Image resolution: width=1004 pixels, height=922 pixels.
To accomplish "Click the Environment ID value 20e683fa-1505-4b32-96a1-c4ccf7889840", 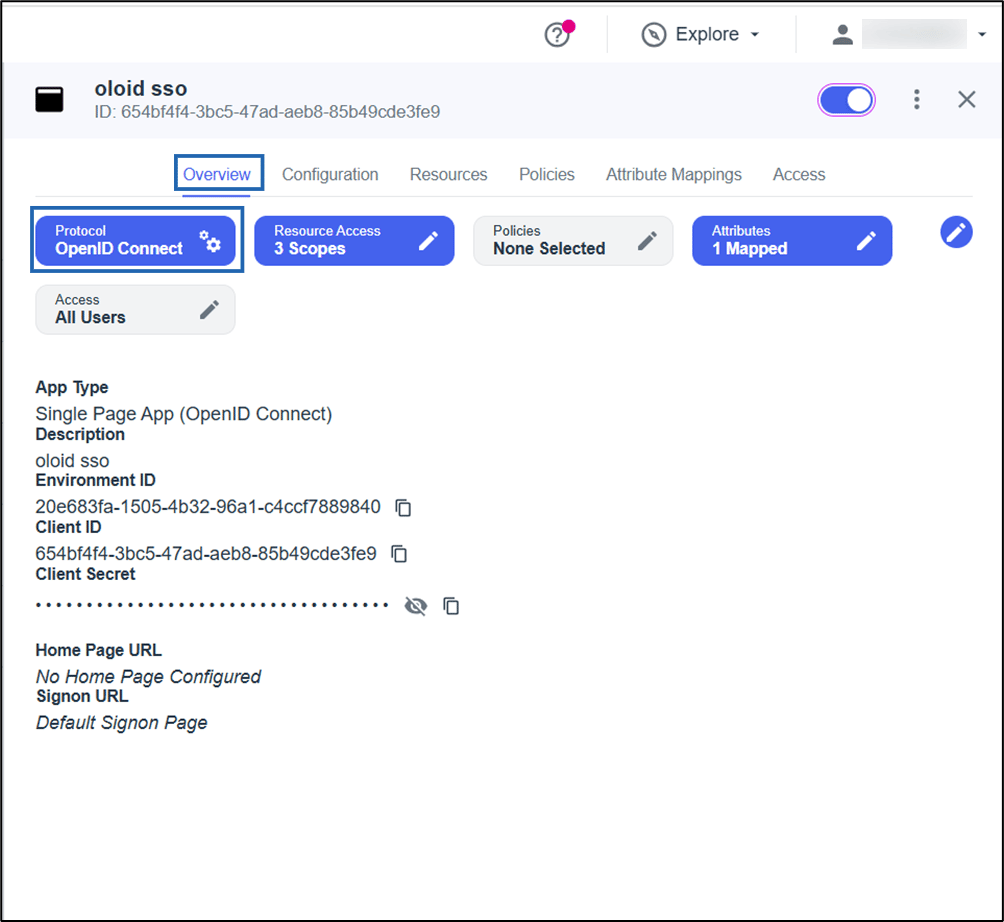I will click(208, 507).
